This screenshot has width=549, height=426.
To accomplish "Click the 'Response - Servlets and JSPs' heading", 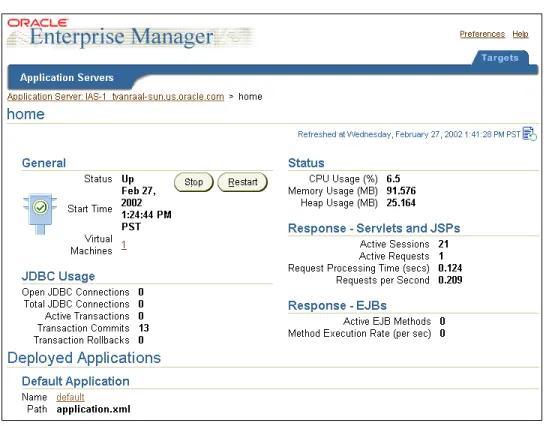I will pos(374,228).
